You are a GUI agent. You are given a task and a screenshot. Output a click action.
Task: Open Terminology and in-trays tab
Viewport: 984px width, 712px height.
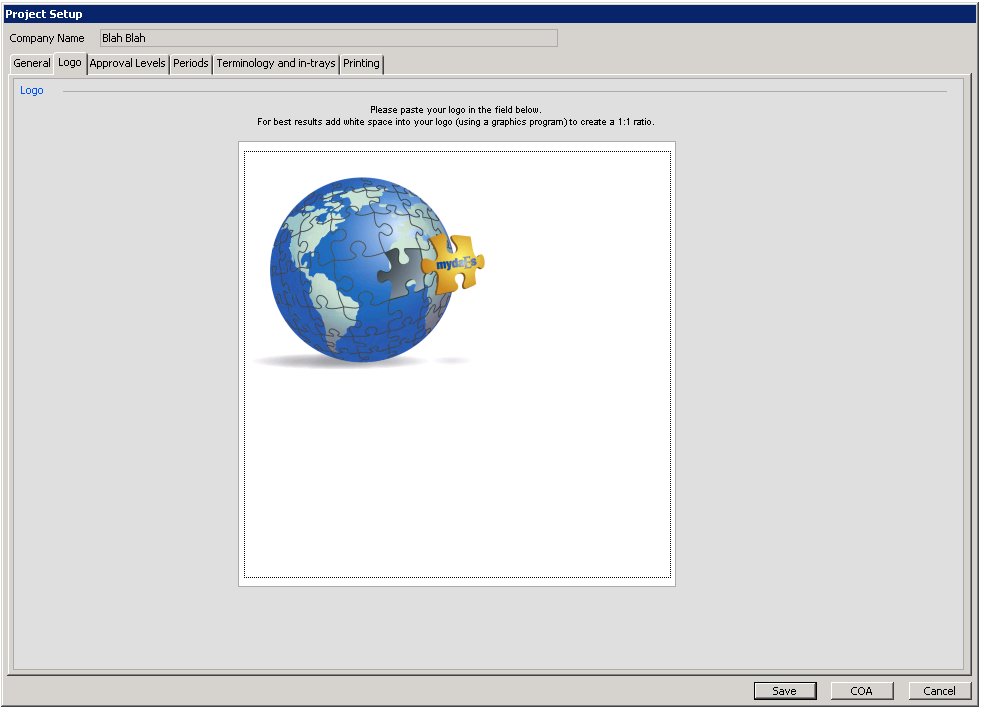point(276,63)
